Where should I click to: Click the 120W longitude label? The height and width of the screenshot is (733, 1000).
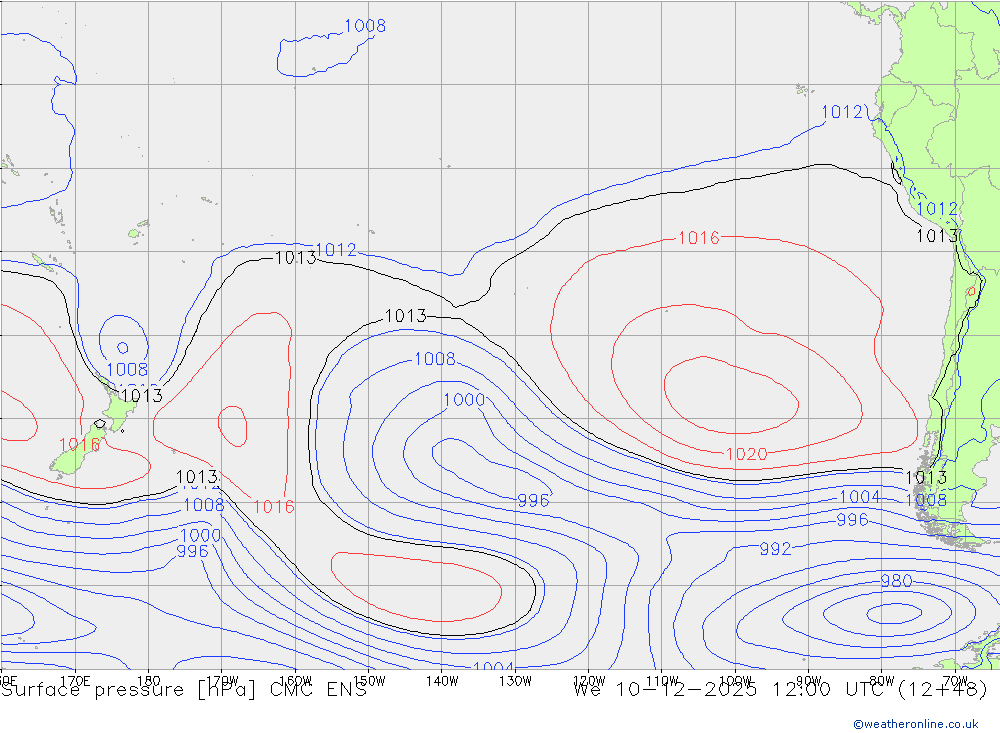point(589,681)
